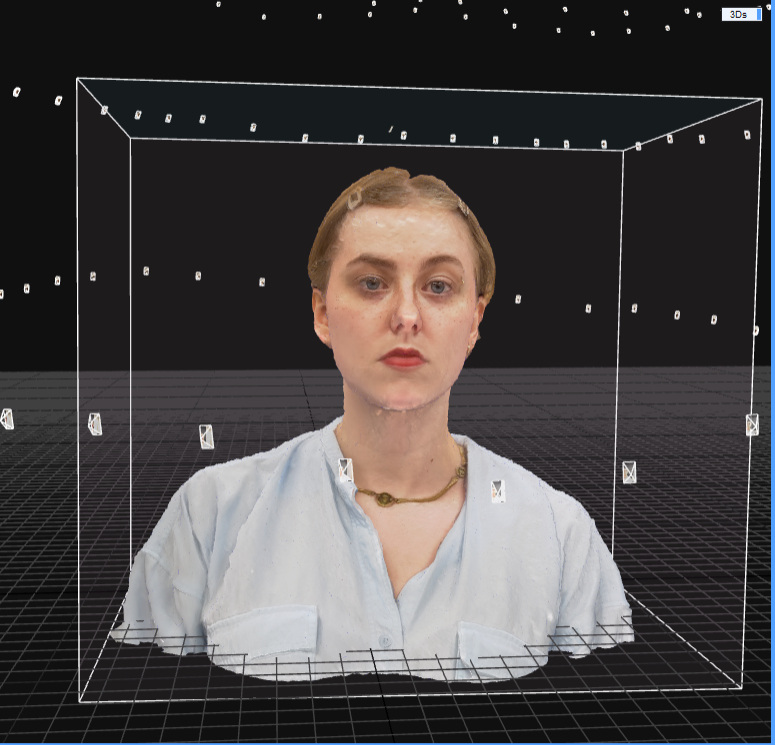775x745 pixels.
Task: Click the 3Ds view mode label
Action: (x=738, y=15)
